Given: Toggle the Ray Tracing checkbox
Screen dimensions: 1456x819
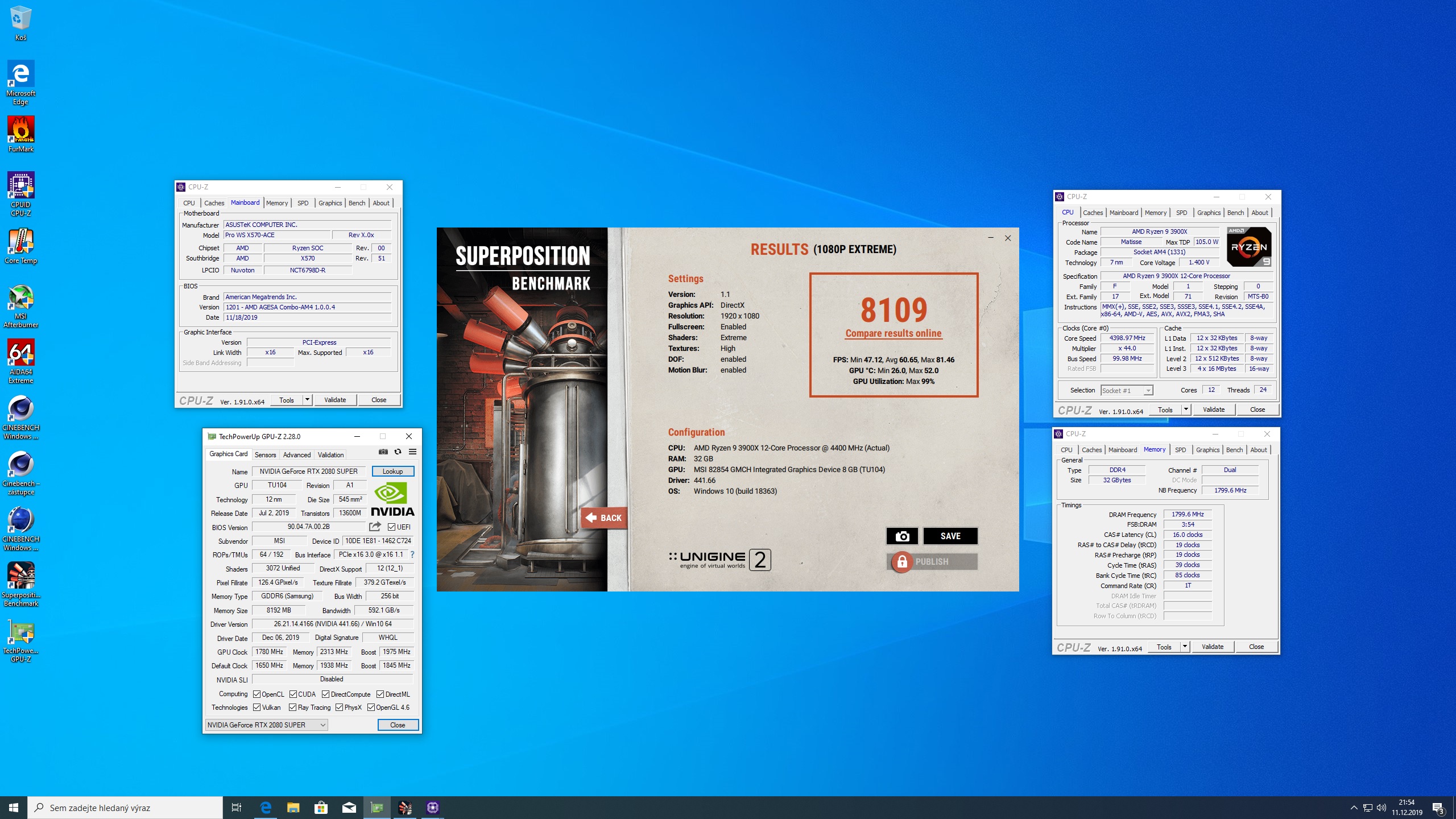Looking at the screenshot, I should 292,708.
